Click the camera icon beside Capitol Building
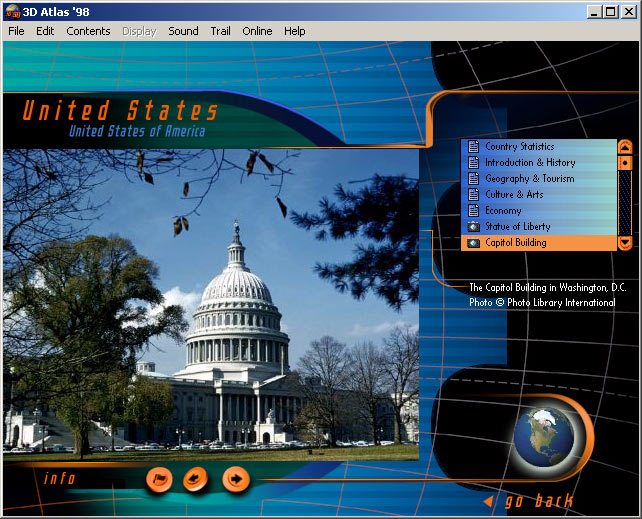This screenshot has height=519, width=642. [x=474, y=243]
